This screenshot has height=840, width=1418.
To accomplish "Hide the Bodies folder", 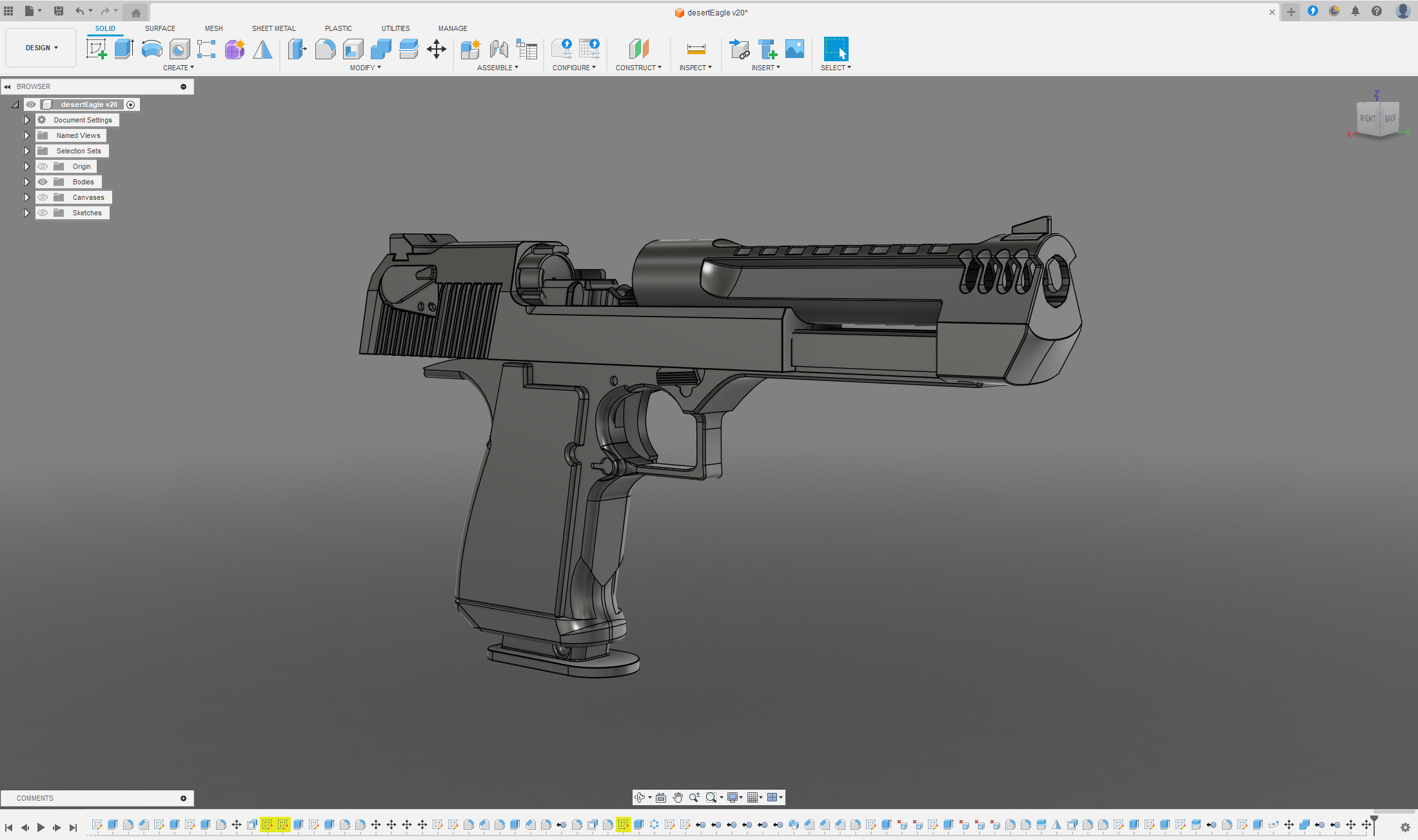I will [43, 182].
